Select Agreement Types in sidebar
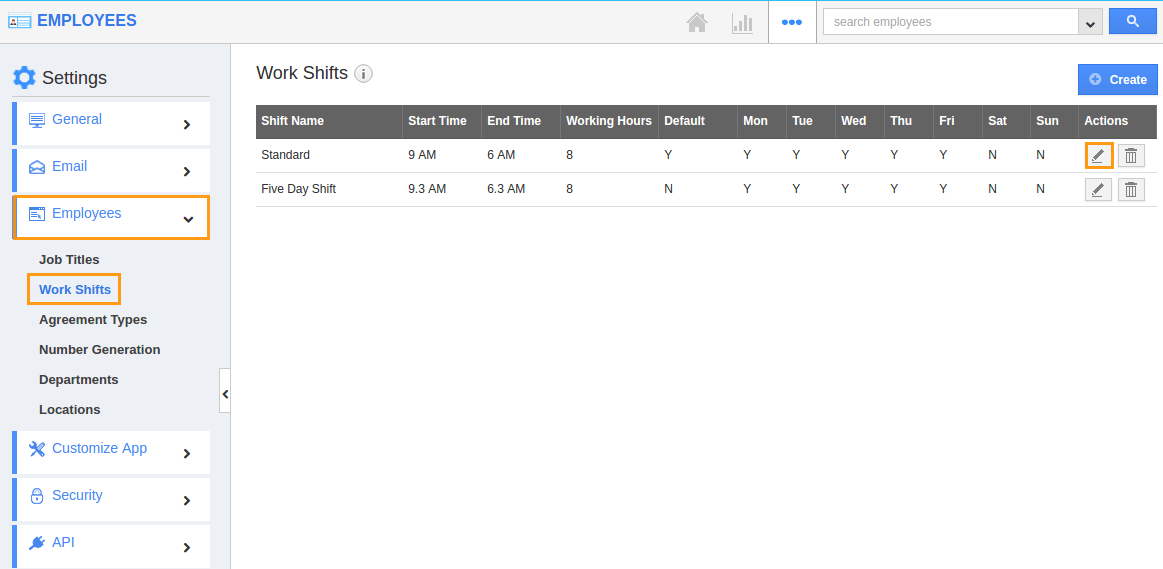1163x569 pixels. (x=93, y=320)
